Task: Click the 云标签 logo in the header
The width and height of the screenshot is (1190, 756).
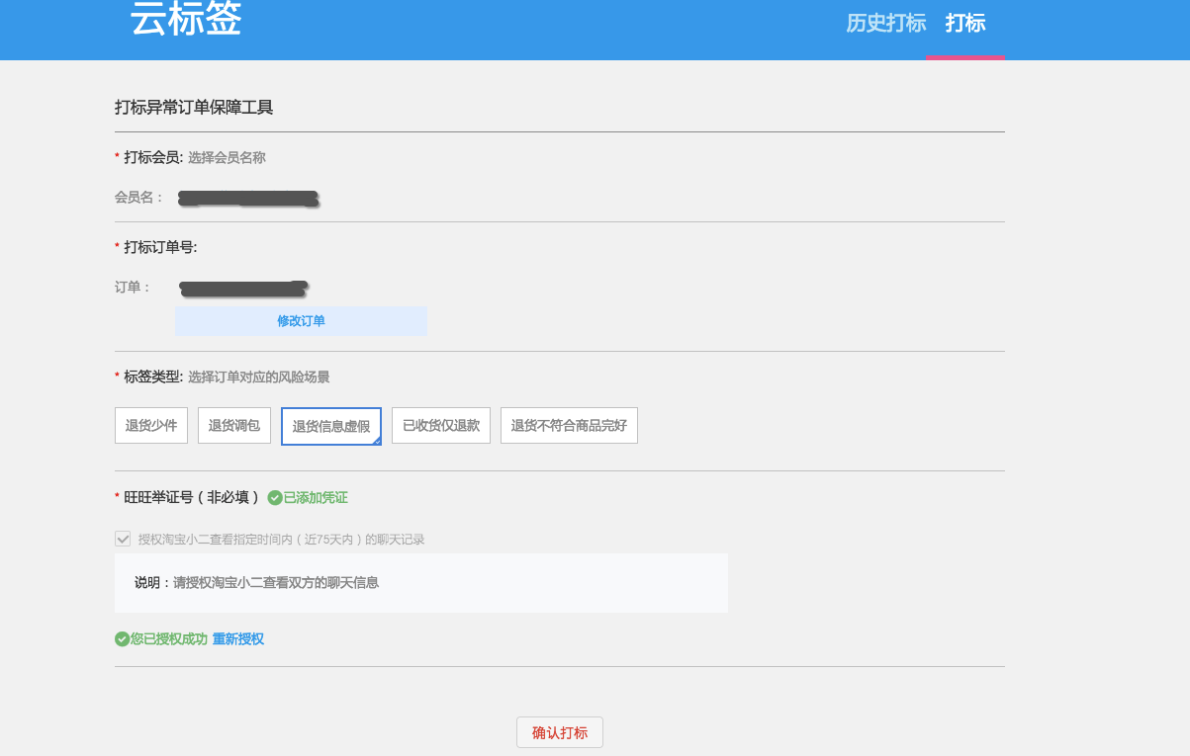Action: coord(185,22)
